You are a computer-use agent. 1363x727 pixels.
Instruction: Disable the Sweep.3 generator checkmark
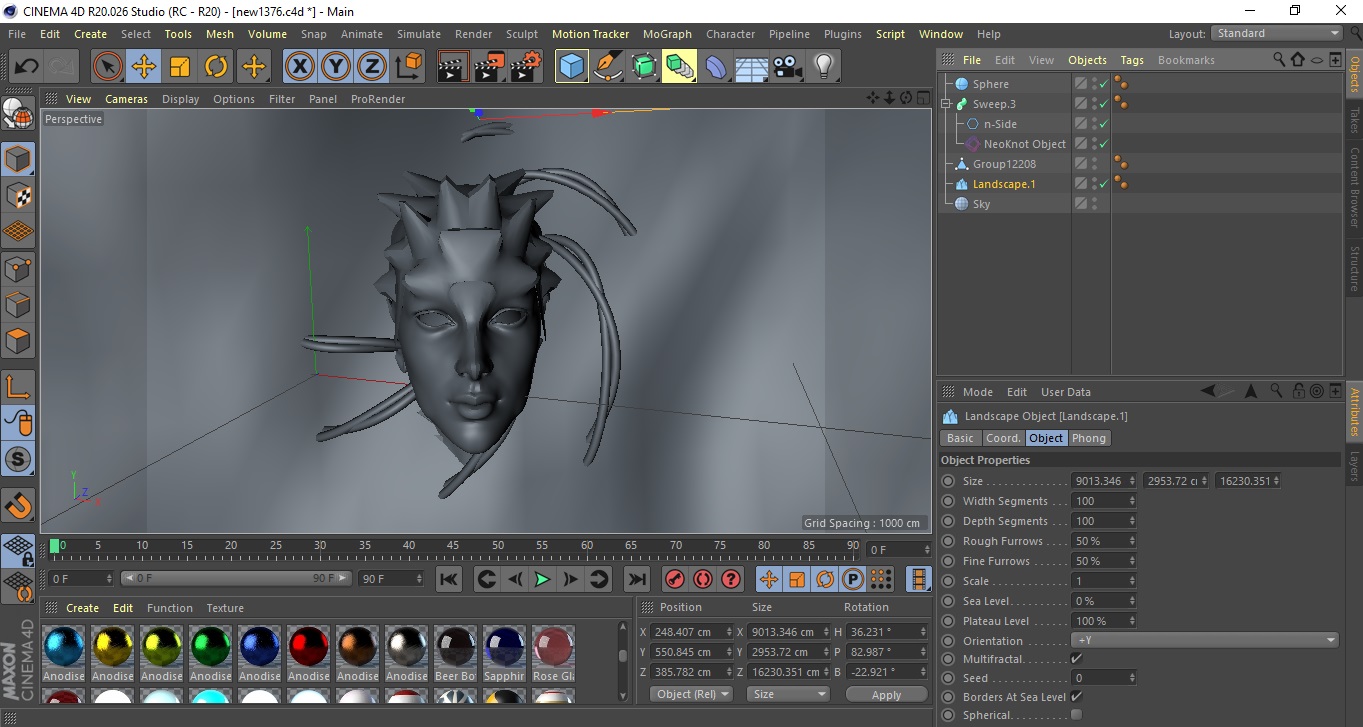coord(1104,104)
